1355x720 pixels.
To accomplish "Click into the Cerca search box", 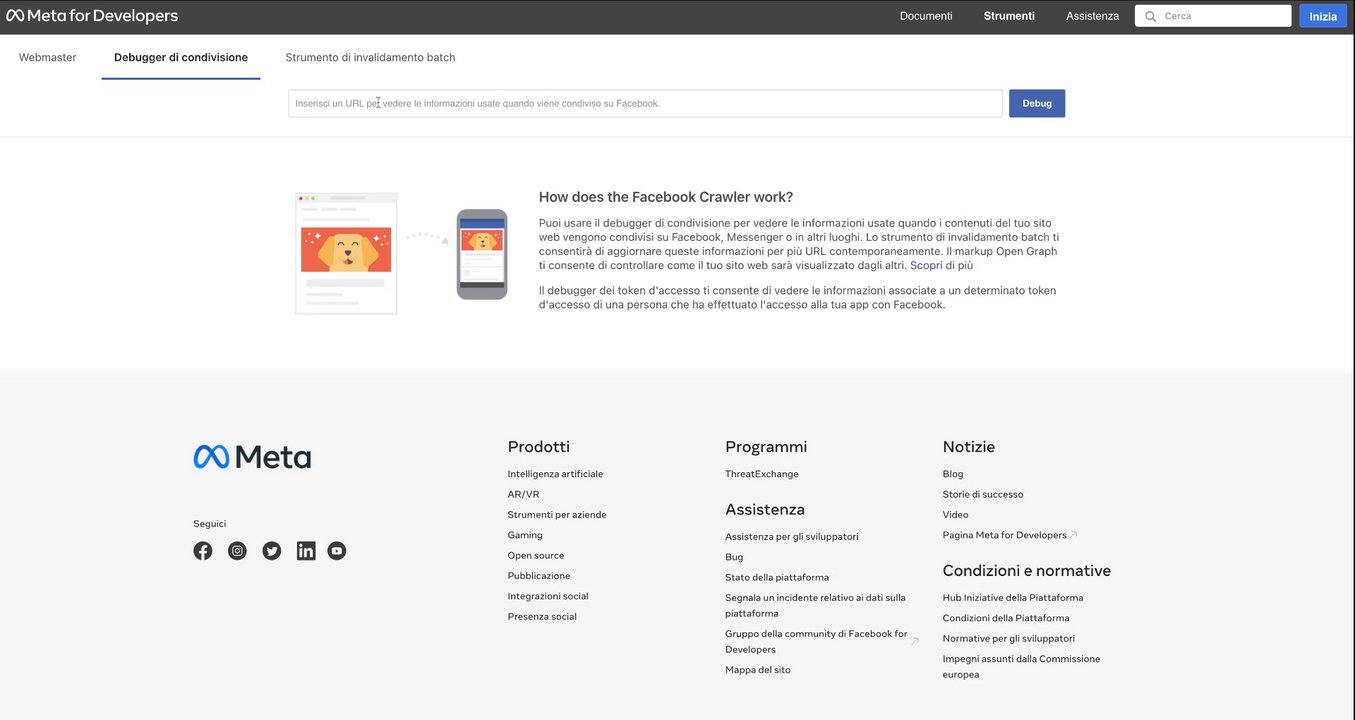I will (1224, 16).
